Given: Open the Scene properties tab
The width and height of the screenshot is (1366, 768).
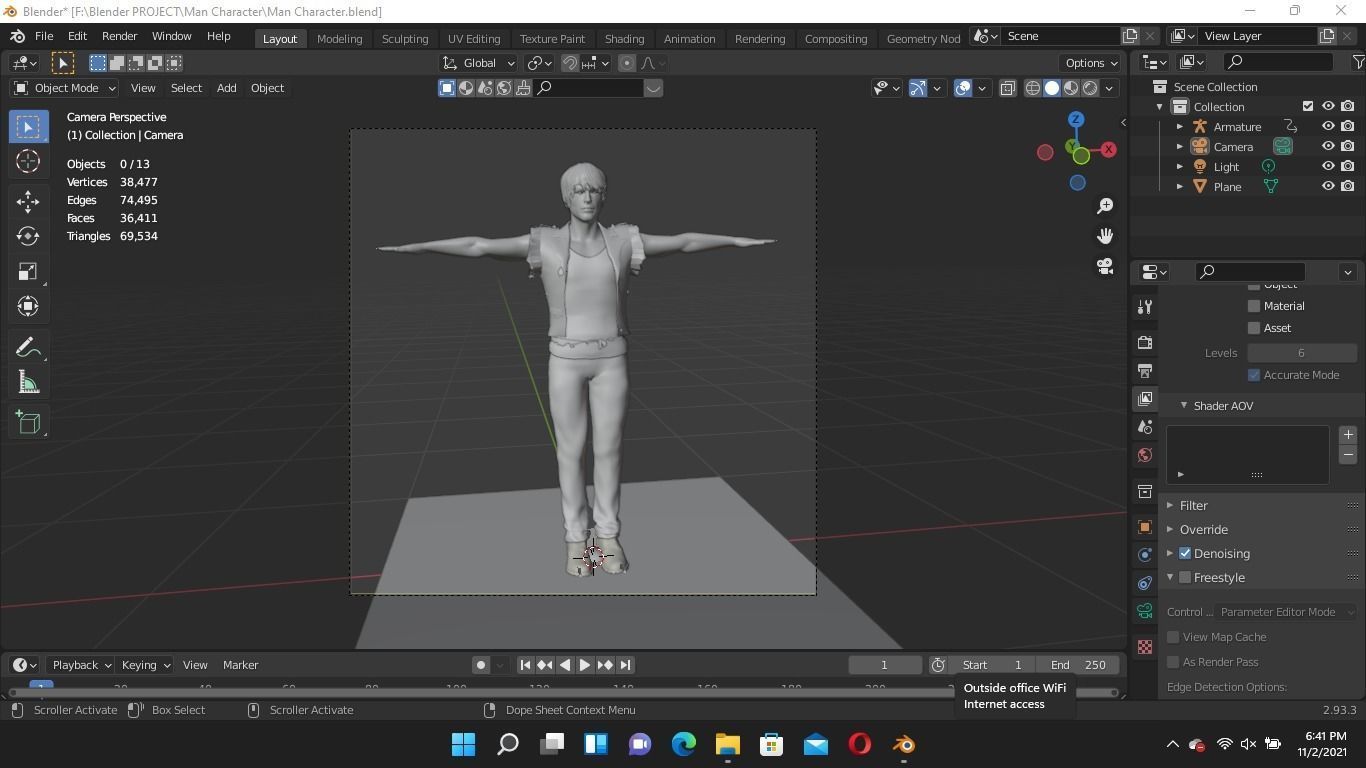Looking at the screenshot, I should pos(1145,427).
